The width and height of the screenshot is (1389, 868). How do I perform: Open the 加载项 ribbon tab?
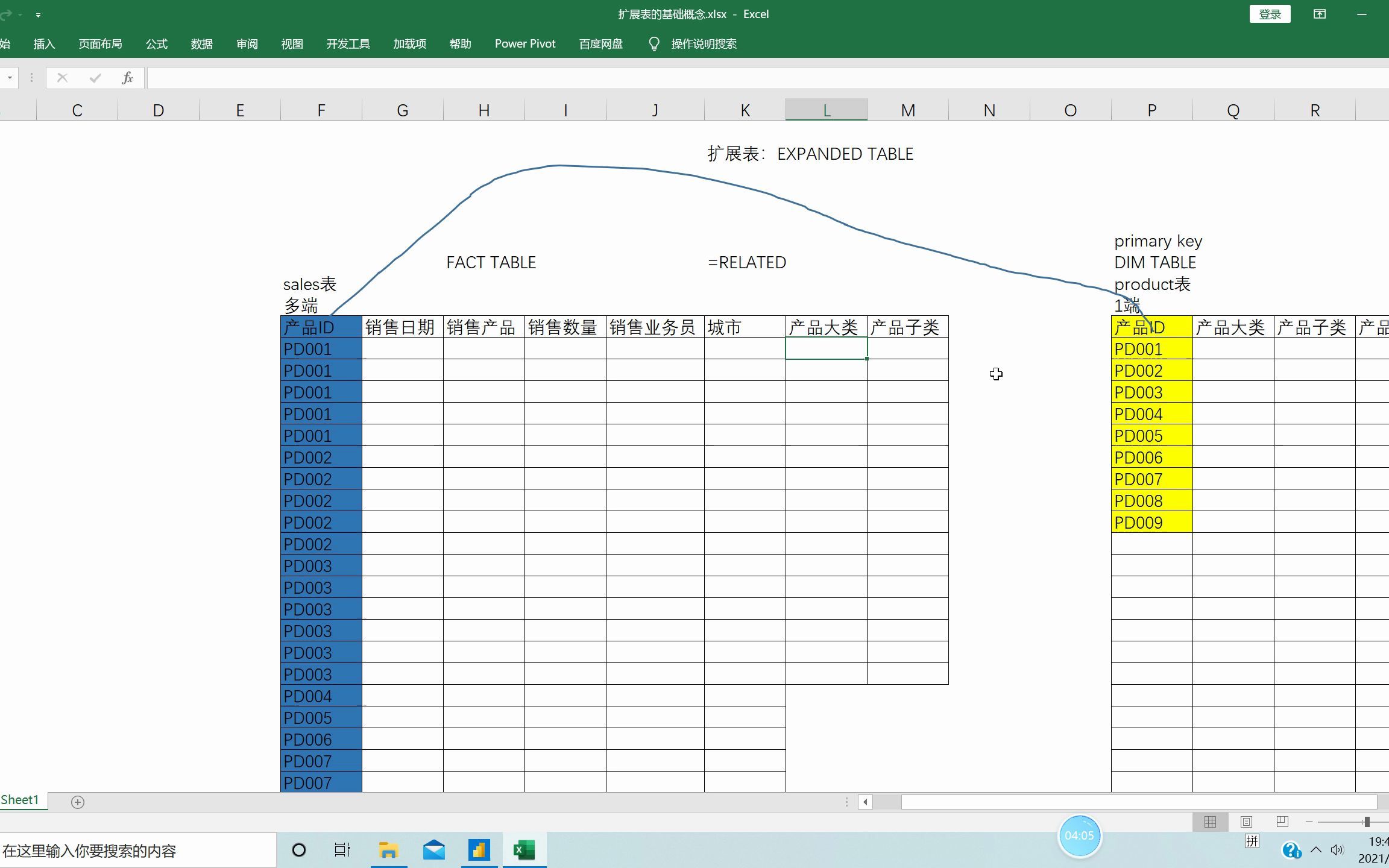point(409,44)
